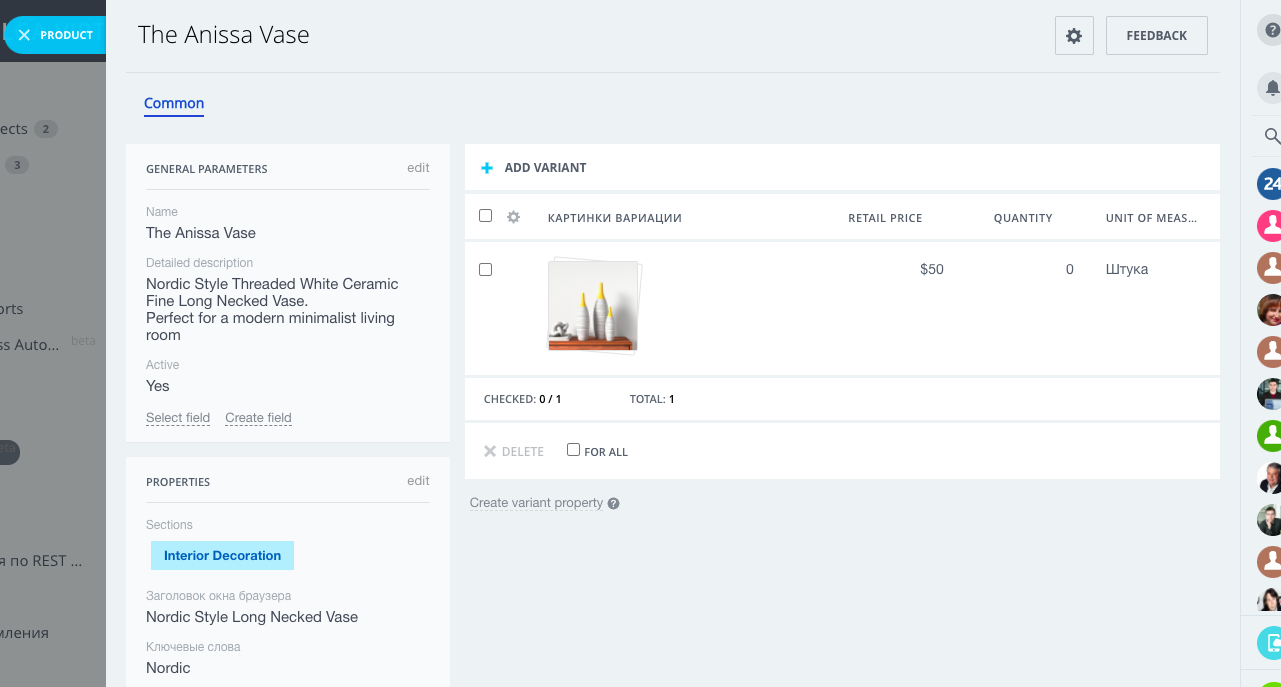Click the help question mark beside Create variant property

[614, 503]
